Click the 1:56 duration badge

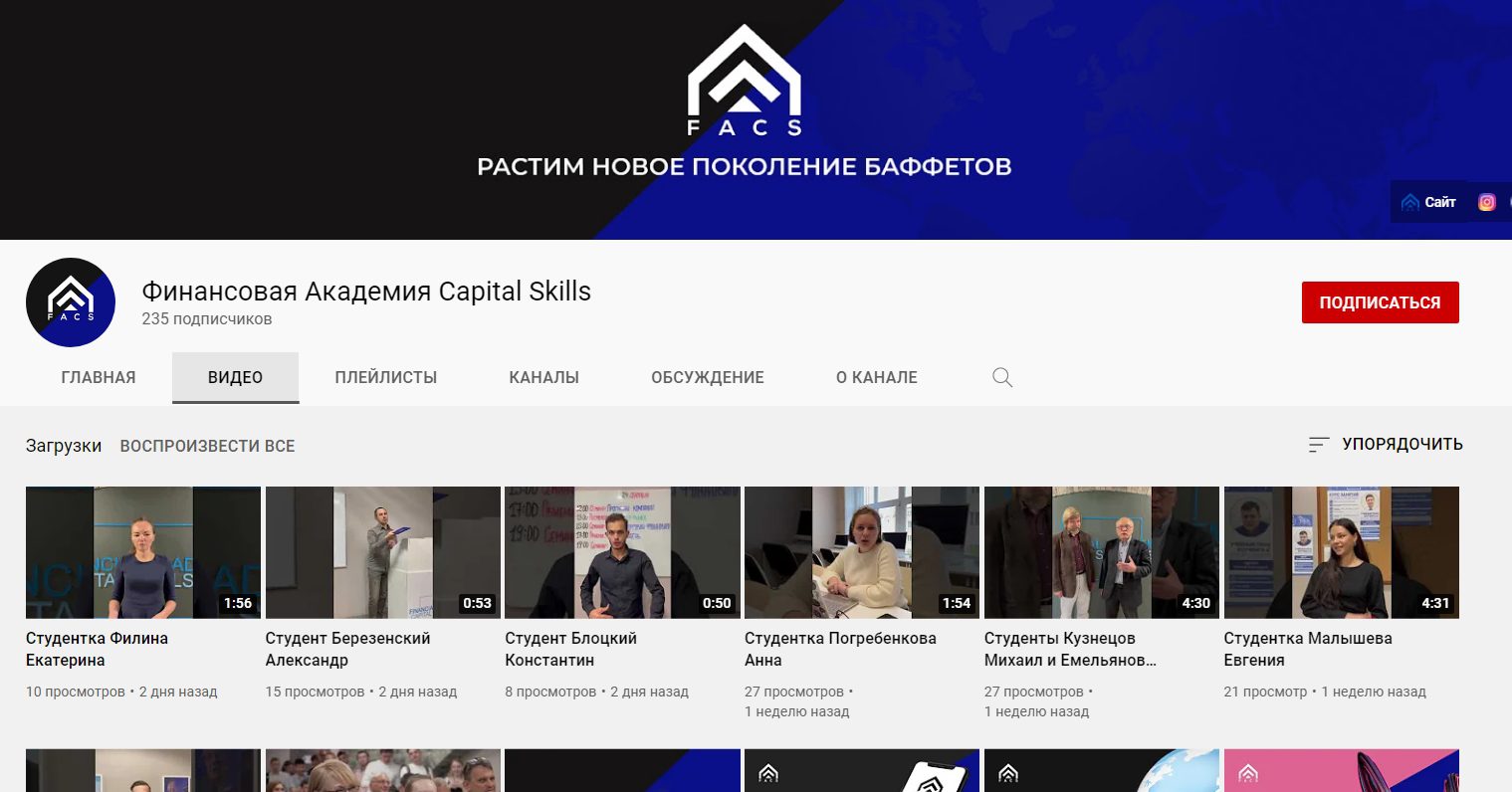pyautogui.click(x=238, y=603)
